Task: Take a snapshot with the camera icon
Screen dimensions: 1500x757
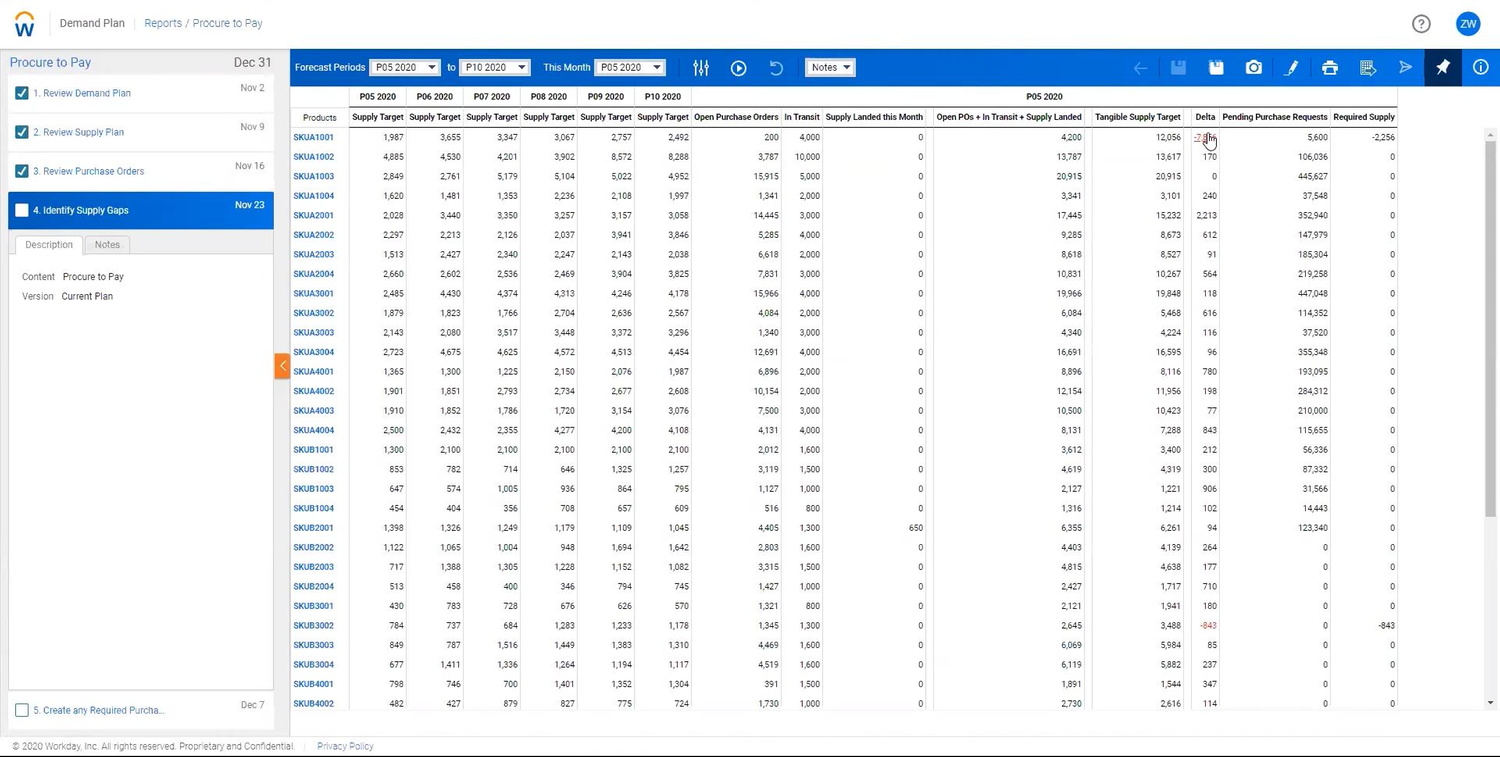Action: click(1253, 67)
